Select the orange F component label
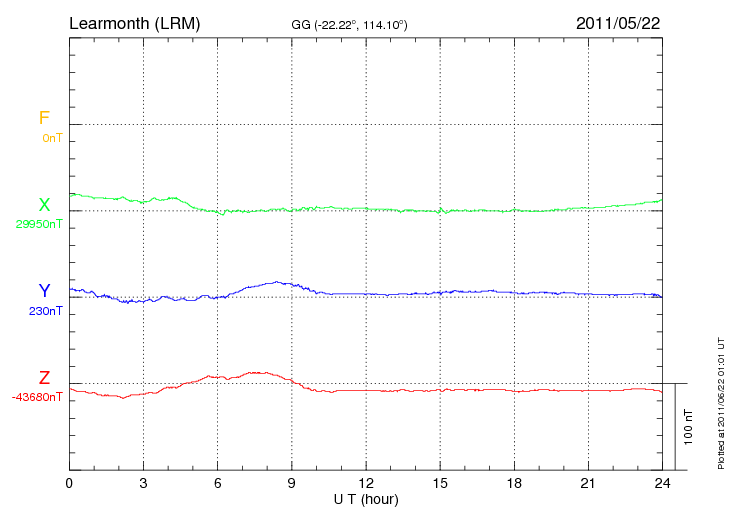Image resolution: width=730 pixels, height=520 pixels. pos(44,118)
